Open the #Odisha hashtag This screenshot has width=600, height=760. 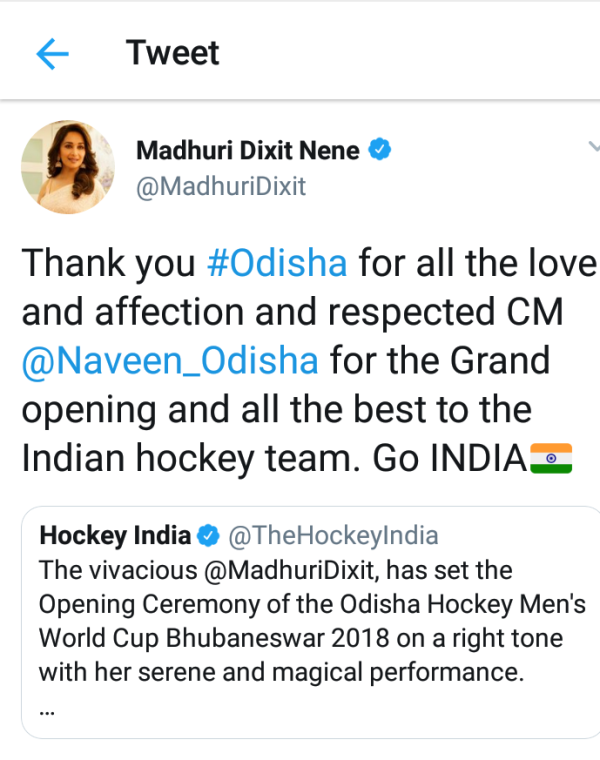(276, 263)
